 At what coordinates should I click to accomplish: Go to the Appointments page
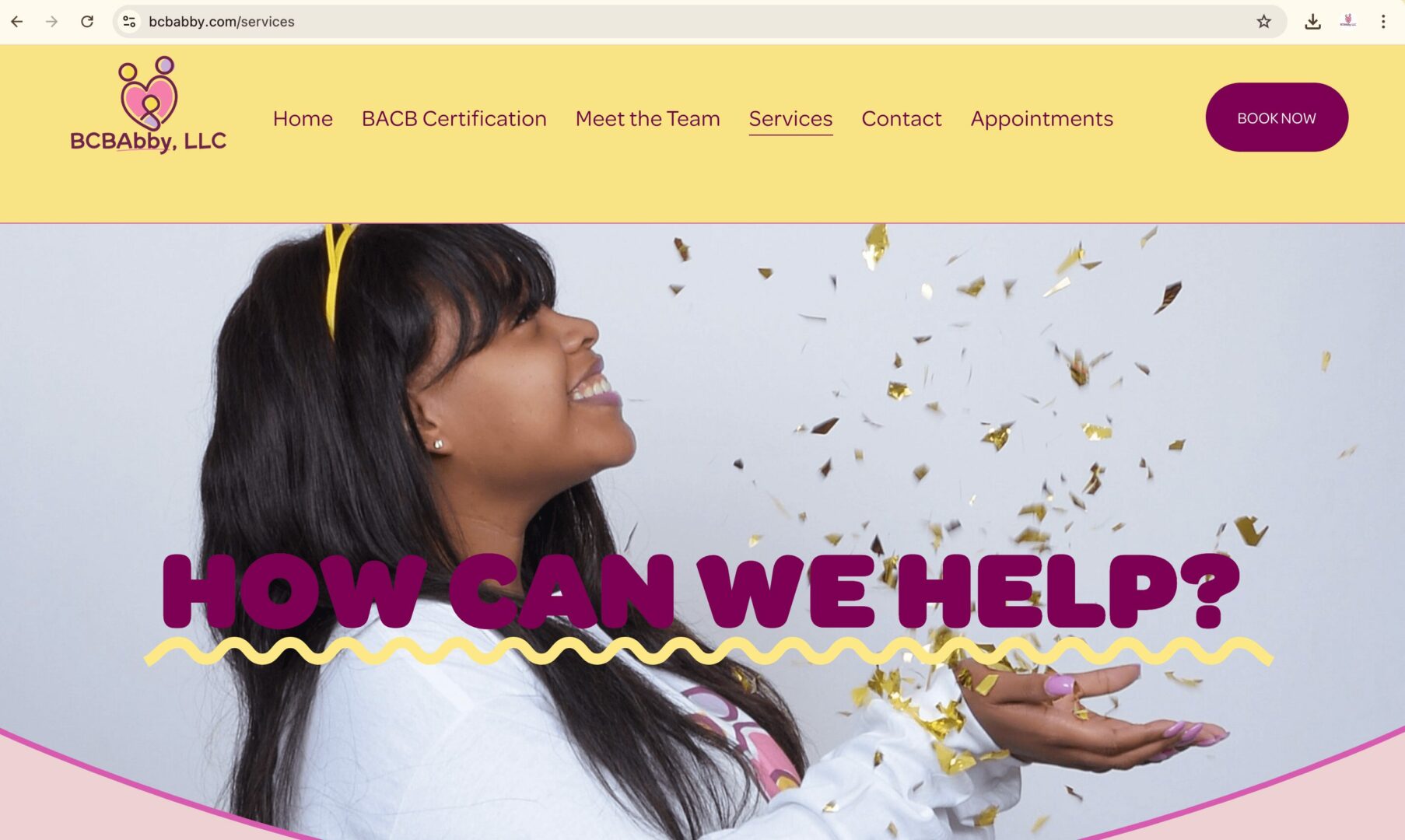pyautogui.click(x=1042, y=119)
